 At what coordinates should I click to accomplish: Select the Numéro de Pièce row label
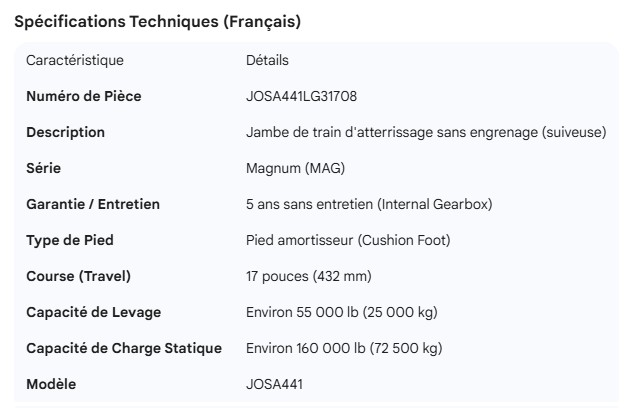point(83,96)
